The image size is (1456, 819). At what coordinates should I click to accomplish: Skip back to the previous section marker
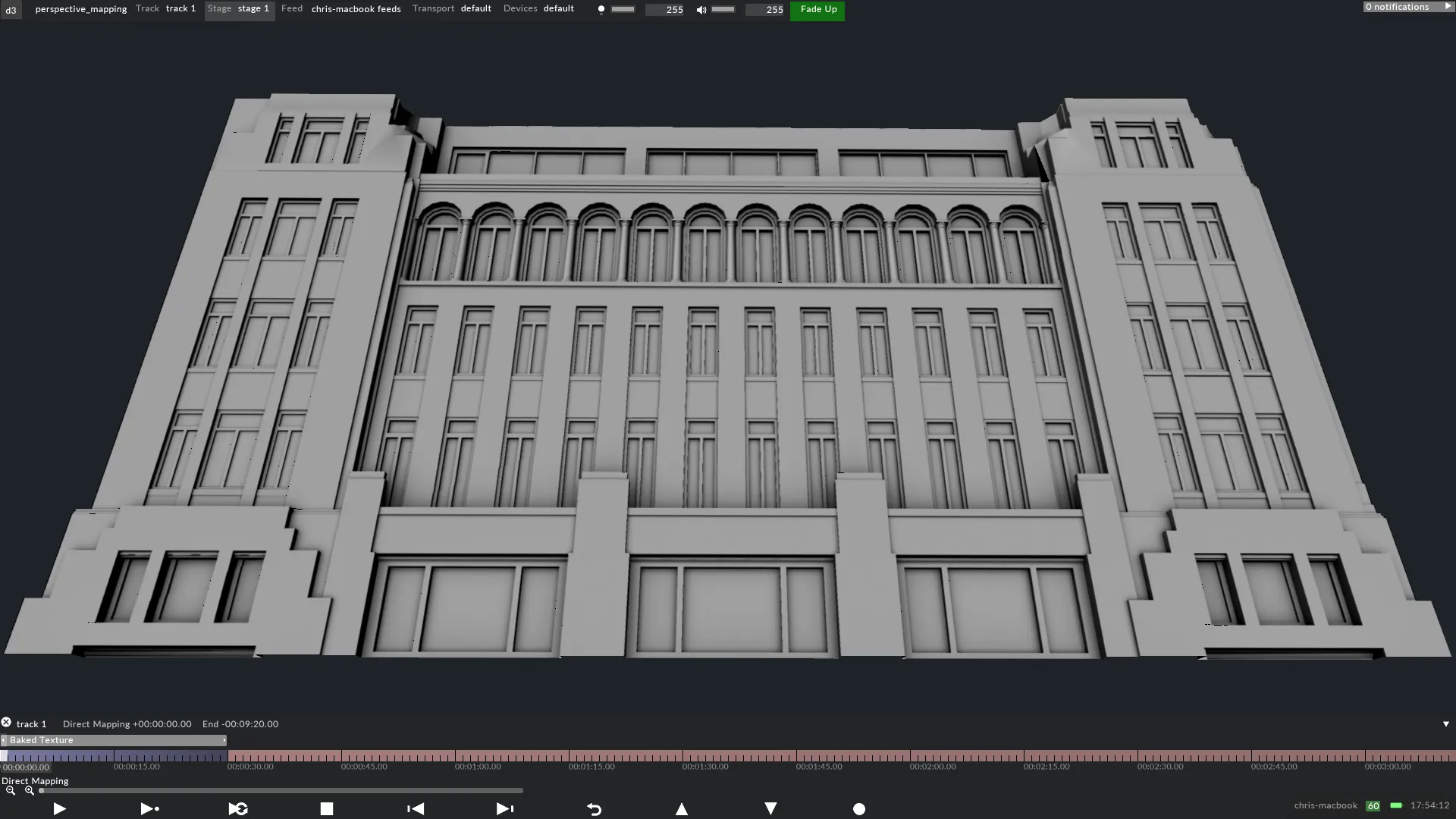click(415, 808)
